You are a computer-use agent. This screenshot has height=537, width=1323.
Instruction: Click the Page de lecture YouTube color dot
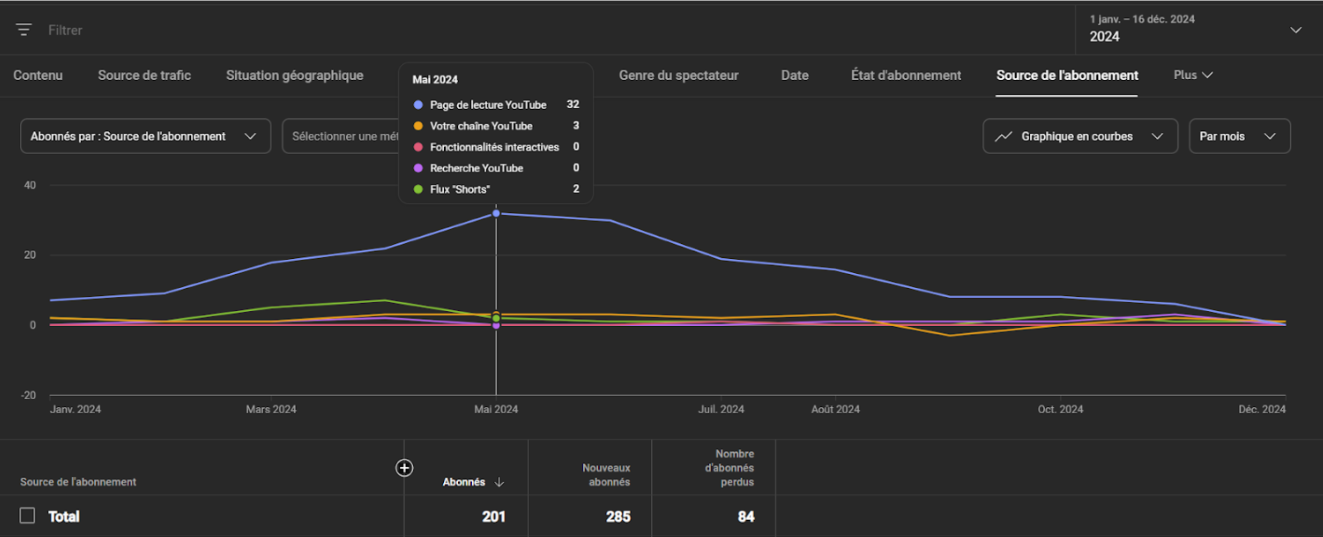(417, 105)
